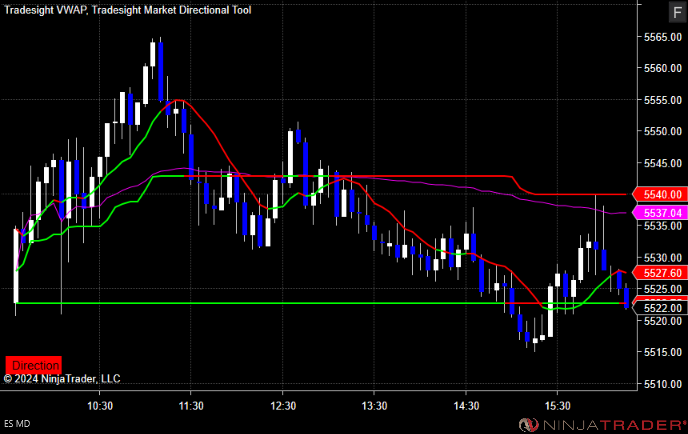The height and width of the screenshot is (434, 688).
Task: Click the 5555.00 price axis label
Action: coord(663,100)
